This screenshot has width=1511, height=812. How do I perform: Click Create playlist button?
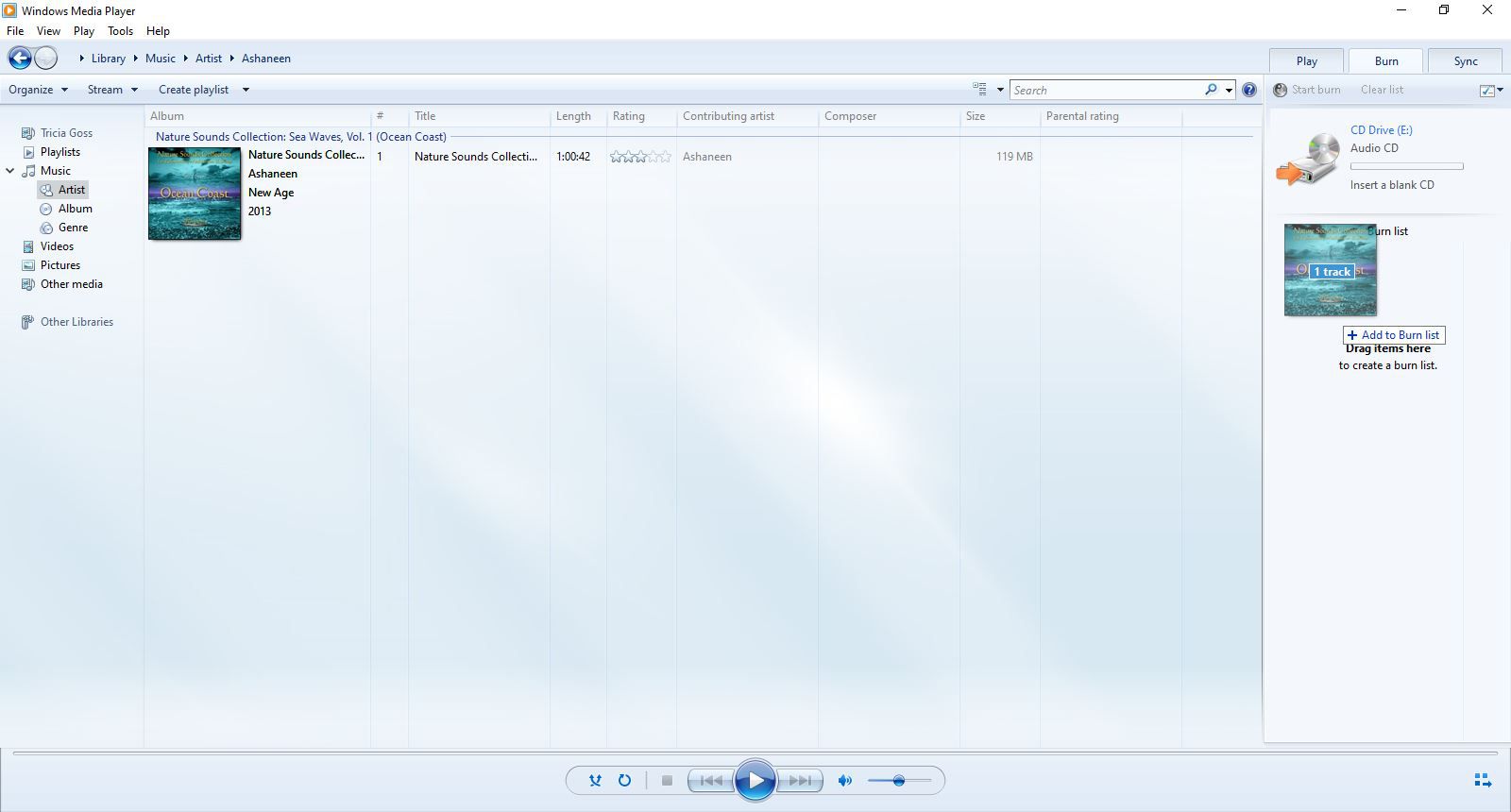(194, 90)
